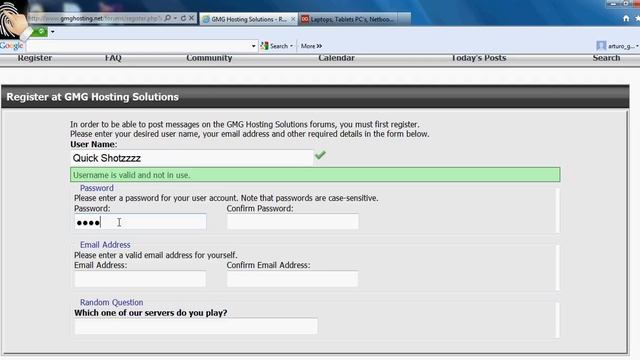Click the page refresh icon

183,18
